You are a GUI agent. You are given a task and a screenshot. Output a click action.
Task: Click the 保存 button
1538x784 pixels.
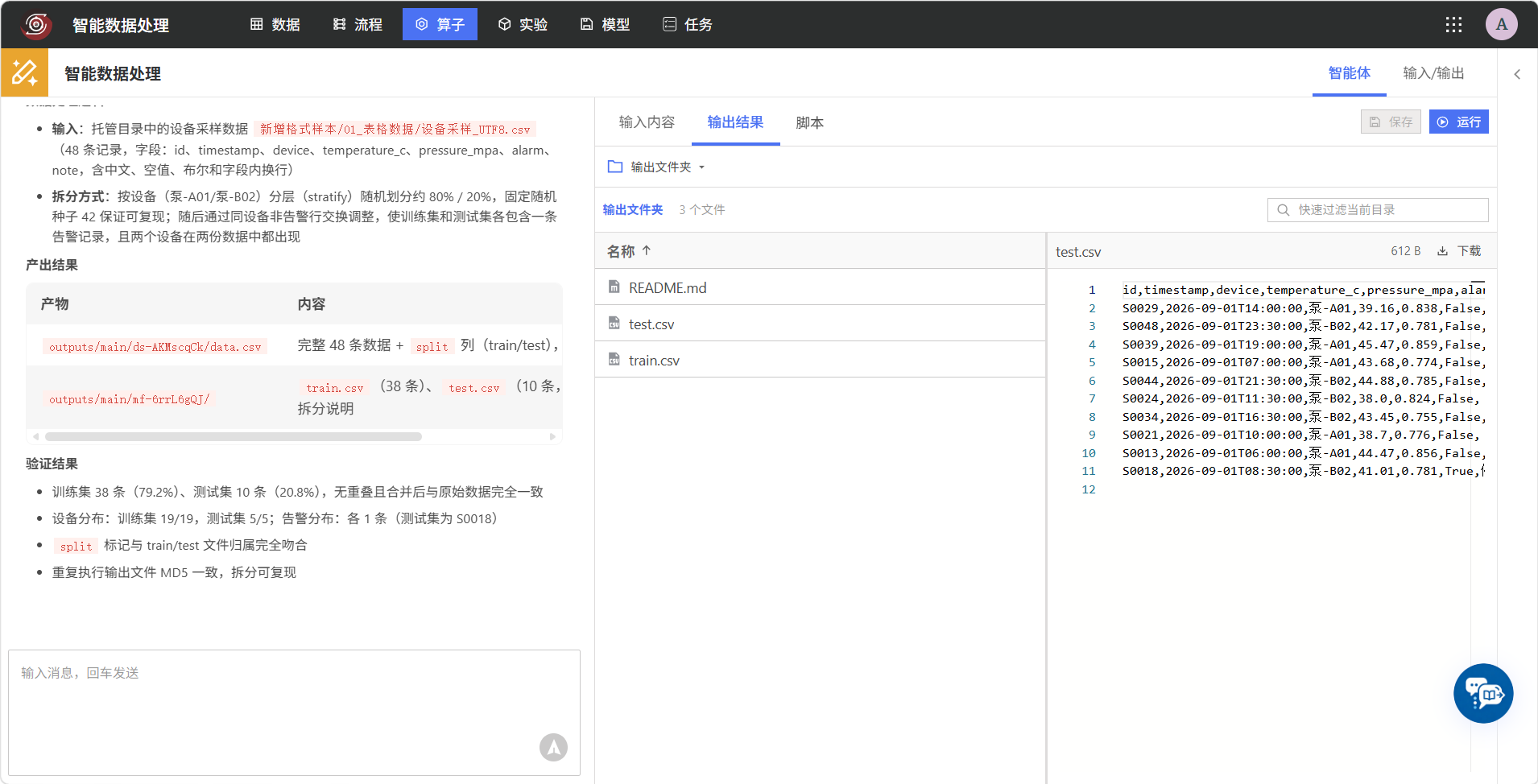(x=1391, y=122)
